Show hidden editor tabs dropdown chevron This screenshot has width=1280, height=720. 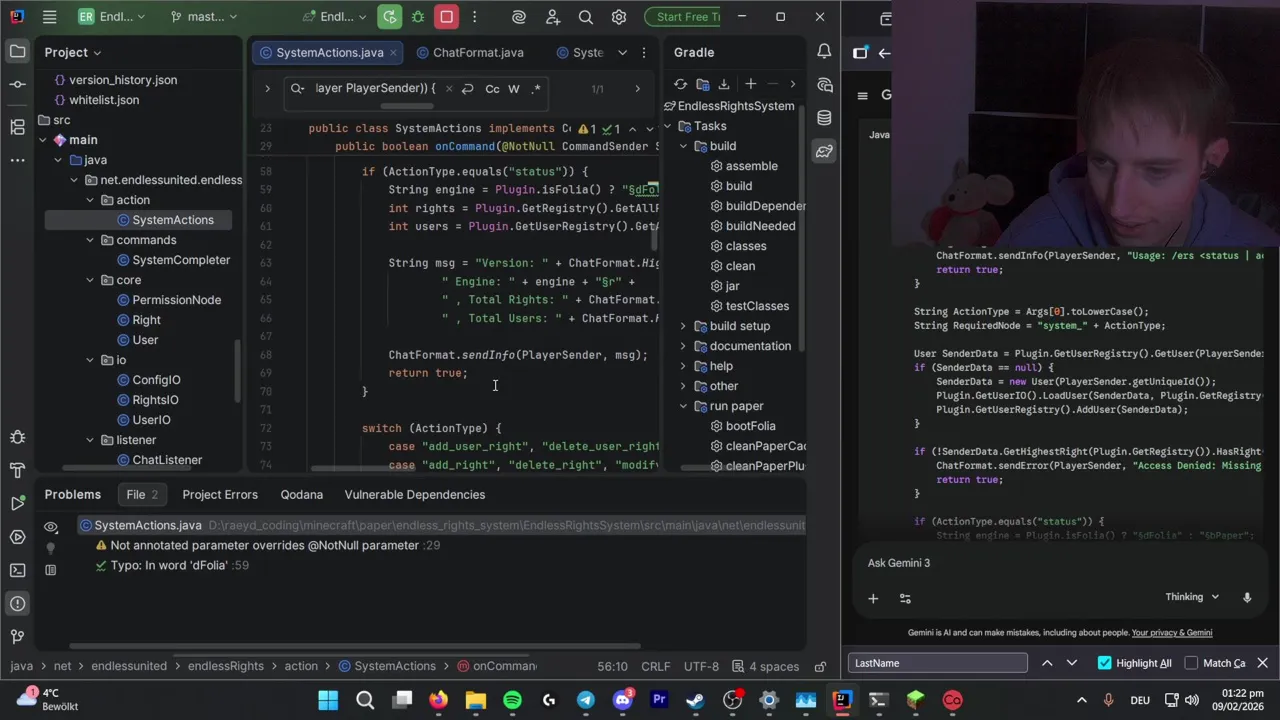click(x=622, y=52)
